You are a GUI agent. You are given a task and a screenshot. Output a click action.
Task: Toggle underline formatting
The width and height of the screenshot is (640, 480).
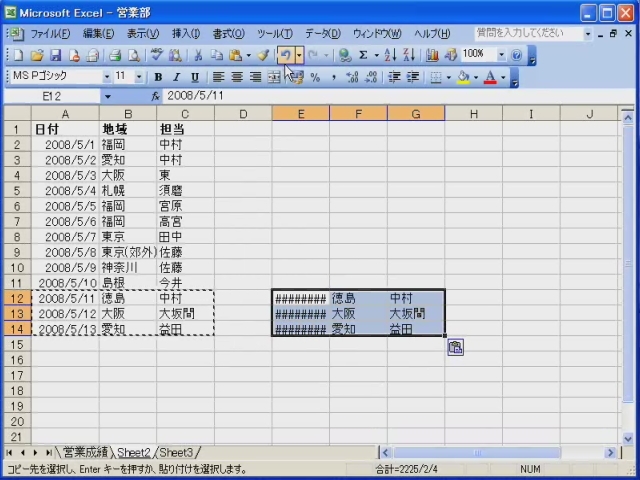194,77
